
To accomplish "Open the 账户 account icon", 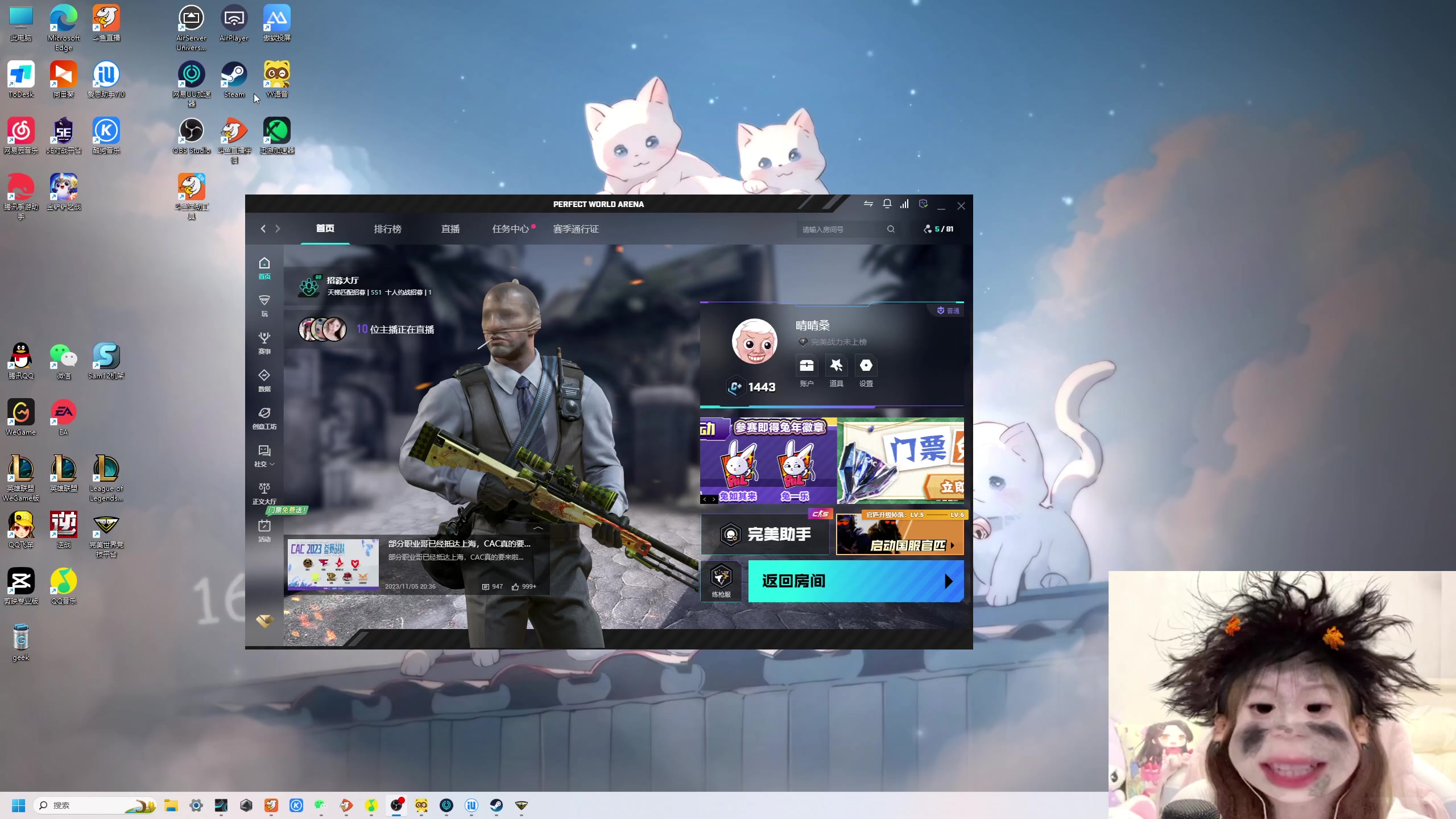I will pyautogui.click(x=806, y=371).
